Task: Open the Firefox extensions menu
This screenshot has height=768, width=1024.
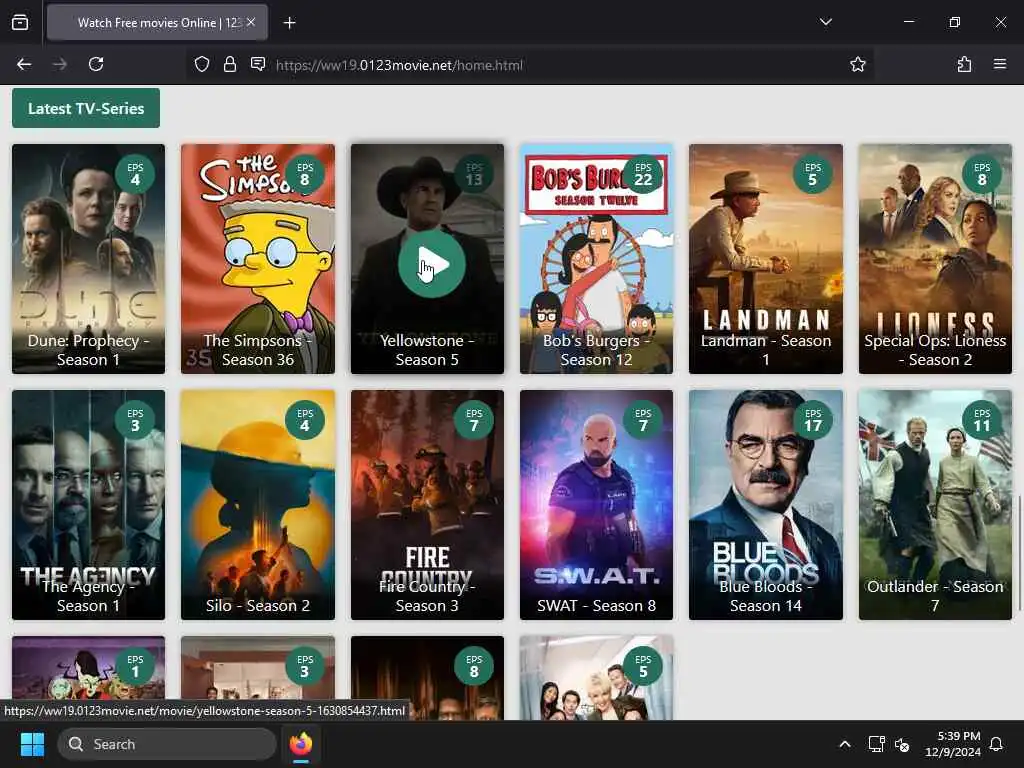Action: (x=964, y=64)
